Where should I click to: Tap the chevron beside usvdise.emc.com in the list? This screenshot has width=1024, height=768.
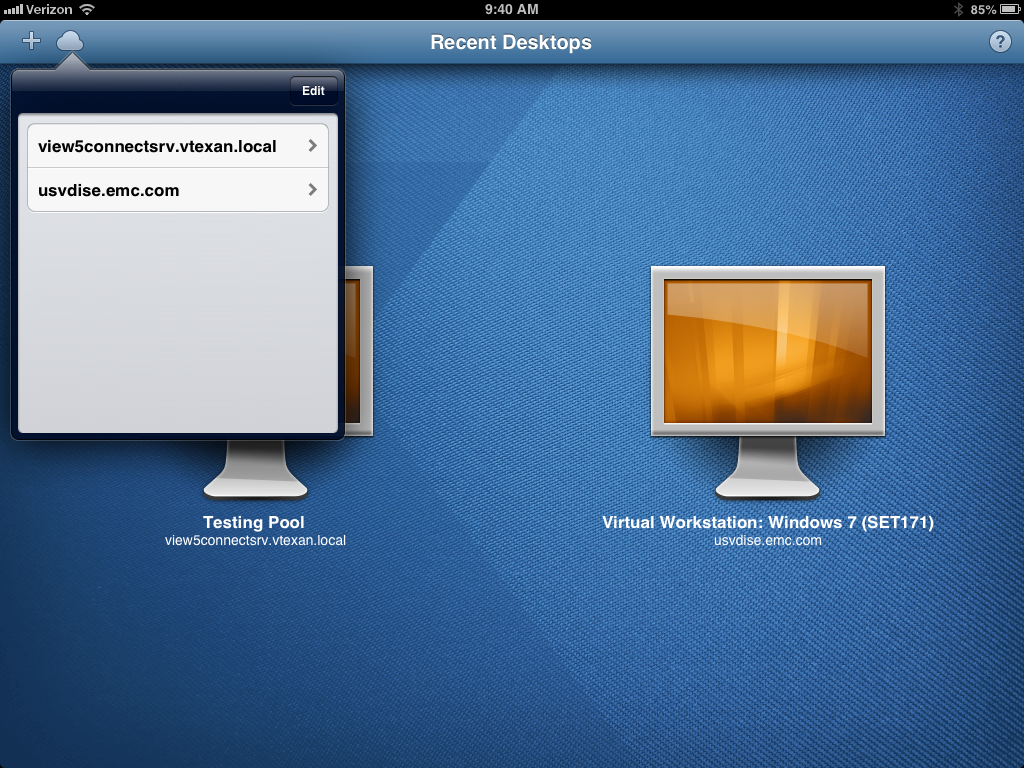312,190
